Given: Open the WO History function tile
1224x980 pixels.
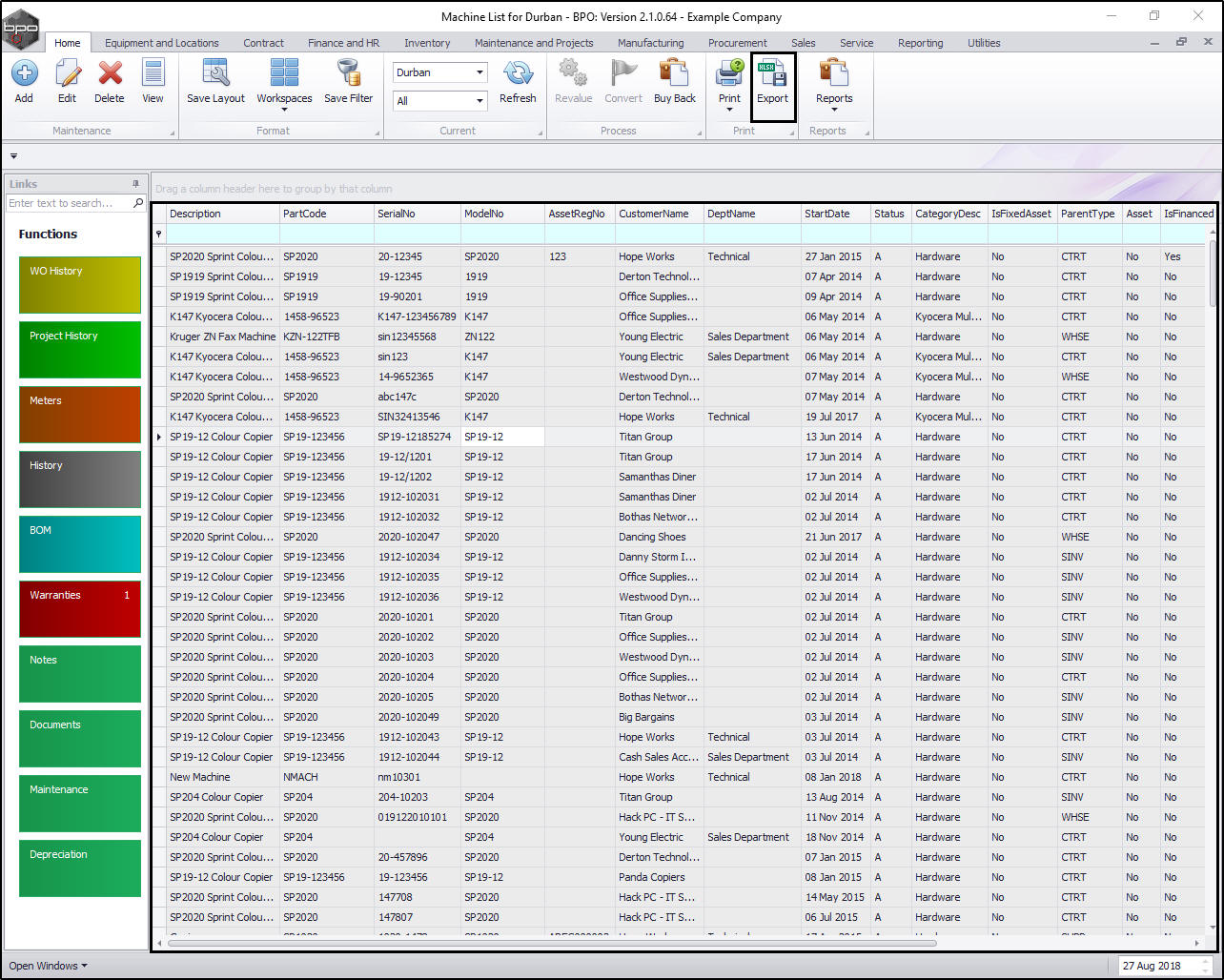Looking at the screenshot, I should click(x=80, y=285).
